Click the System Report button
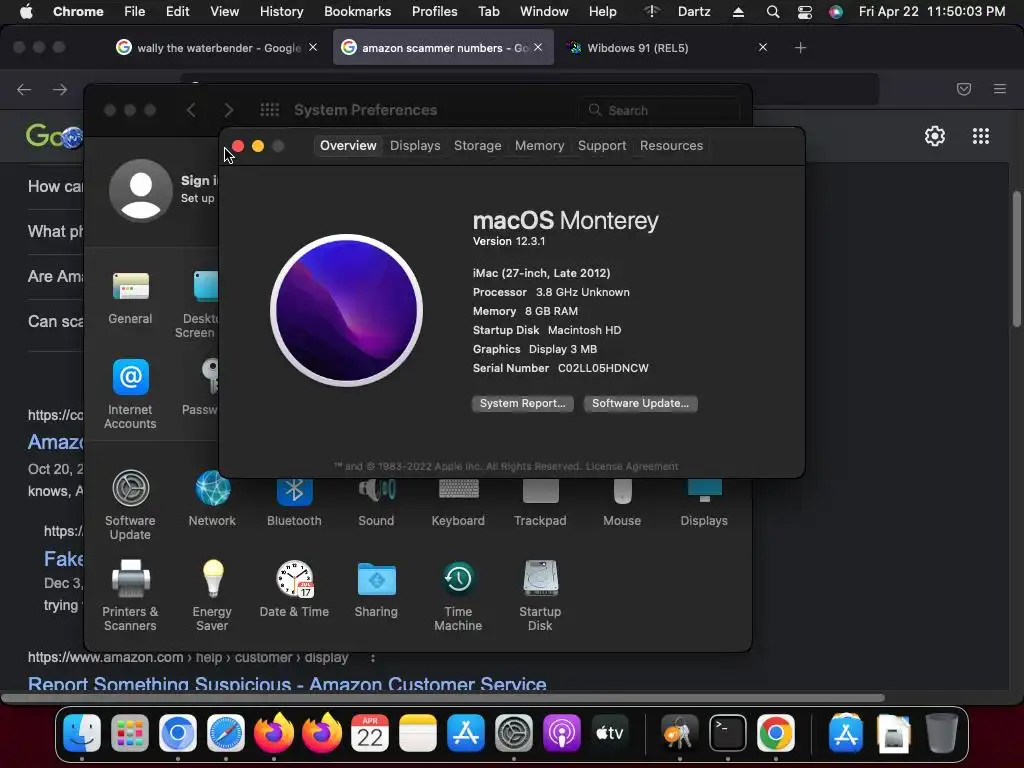 pyautogui.click(x=522, y=404)
